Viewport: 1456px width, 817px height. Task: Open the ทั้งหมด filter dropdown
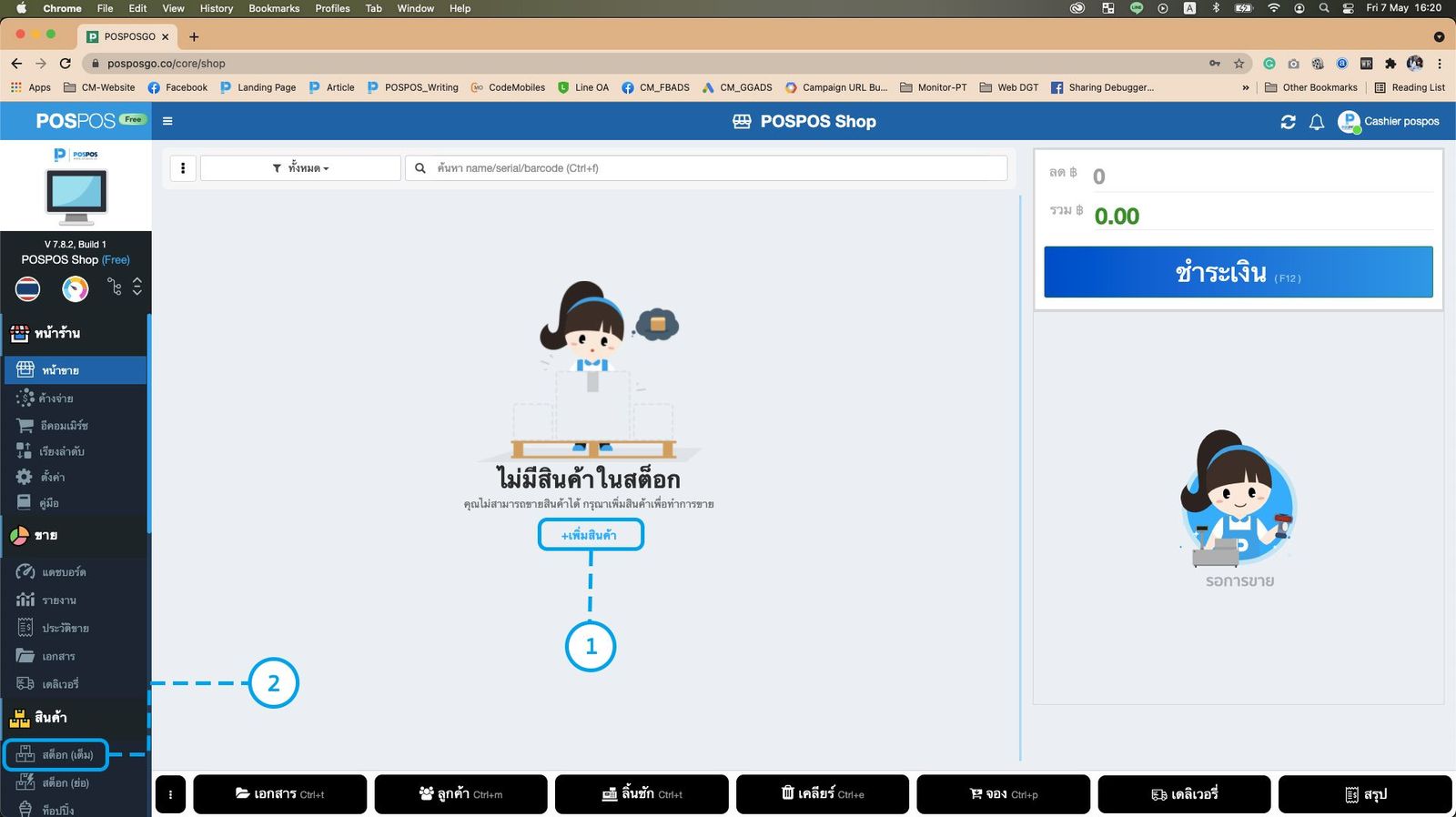pos(300,168)
